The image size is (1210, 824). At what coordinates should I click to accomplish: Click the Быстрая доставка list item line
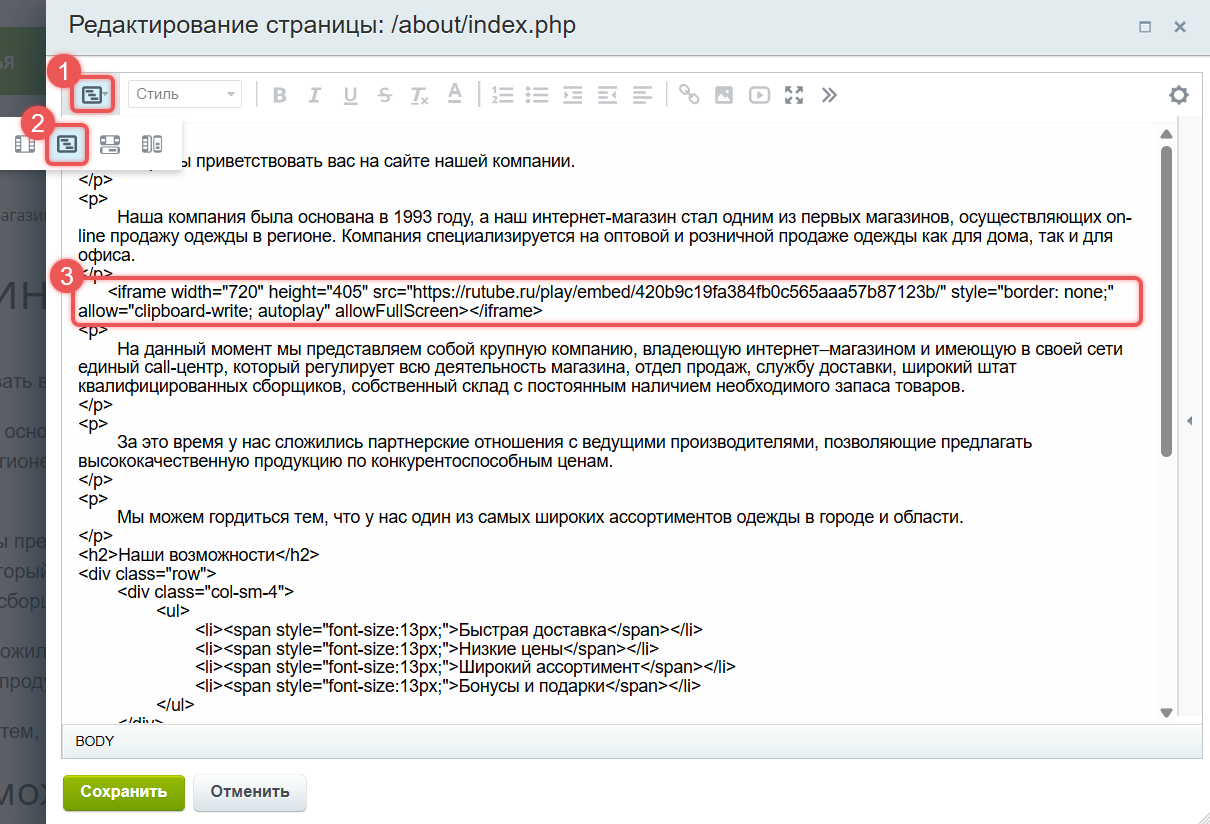(x=449, y=630)
